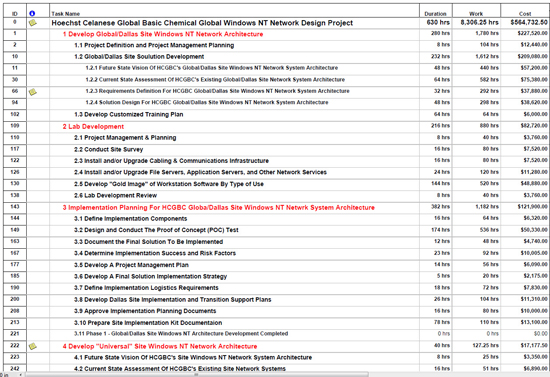Select the ID column header
Viewport: 550px width, 377px height.
(15, 14)
